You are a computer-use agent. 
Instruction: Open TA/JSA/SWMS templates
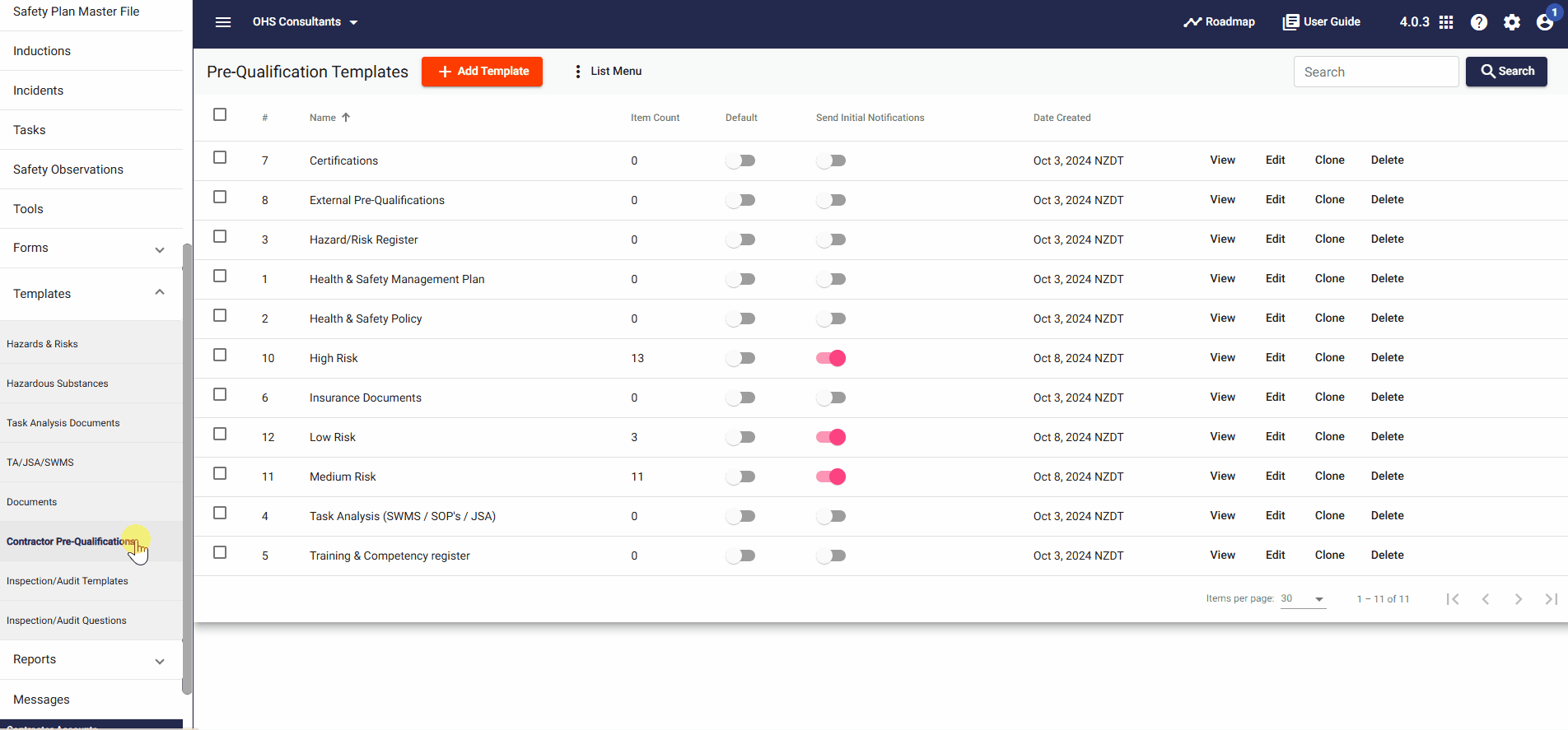(91, 463)
